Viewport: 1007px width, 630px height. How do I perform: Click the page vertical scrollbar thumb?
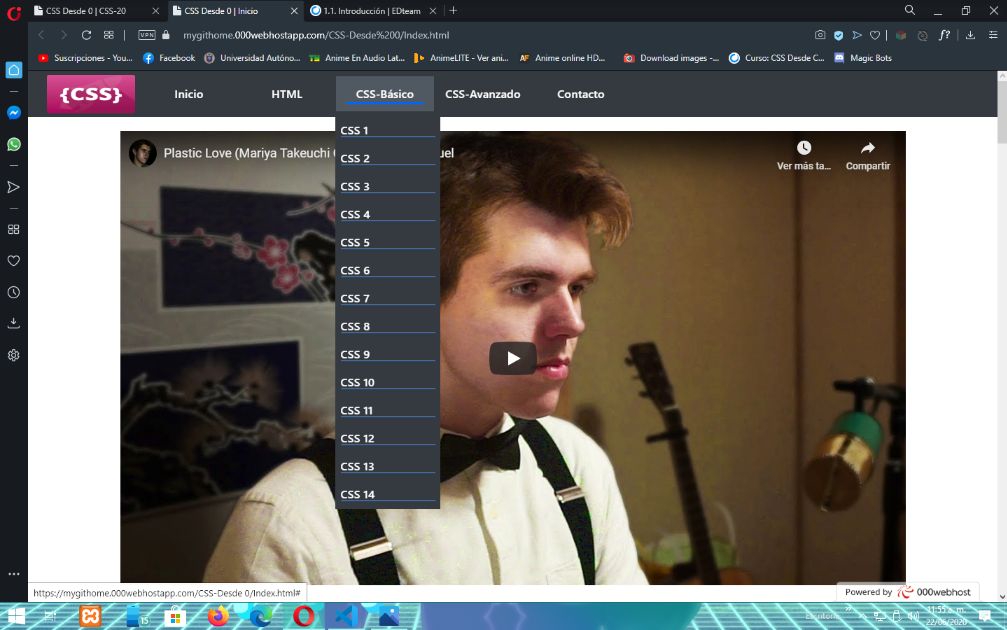[x=1002, y=112]
